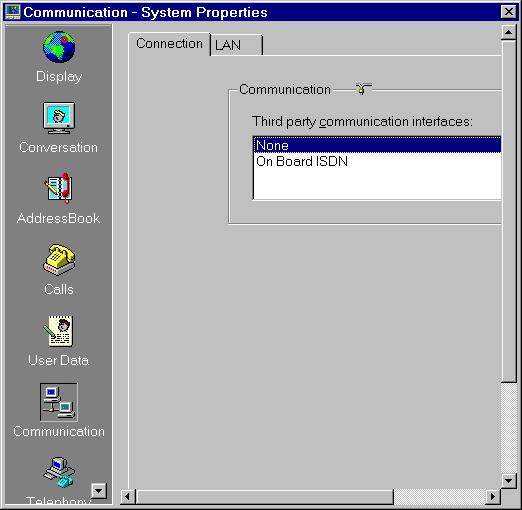Close the System Properties window
Screen dimensions: 522x510
509,12
